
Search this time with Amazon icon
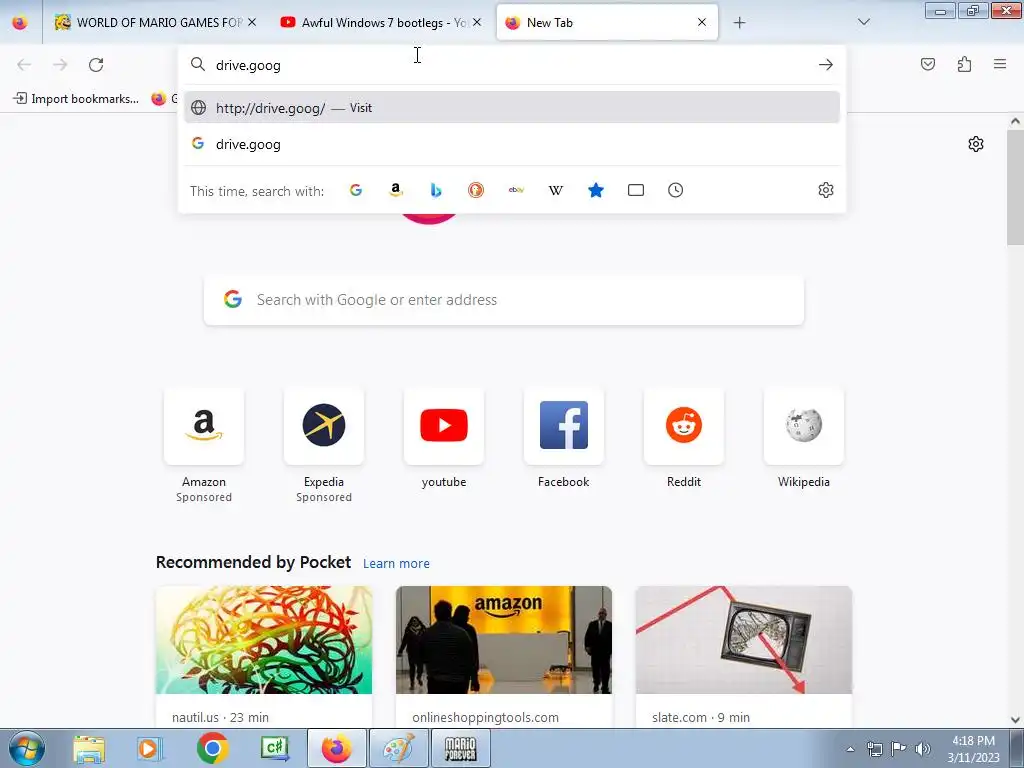point(396,190)
